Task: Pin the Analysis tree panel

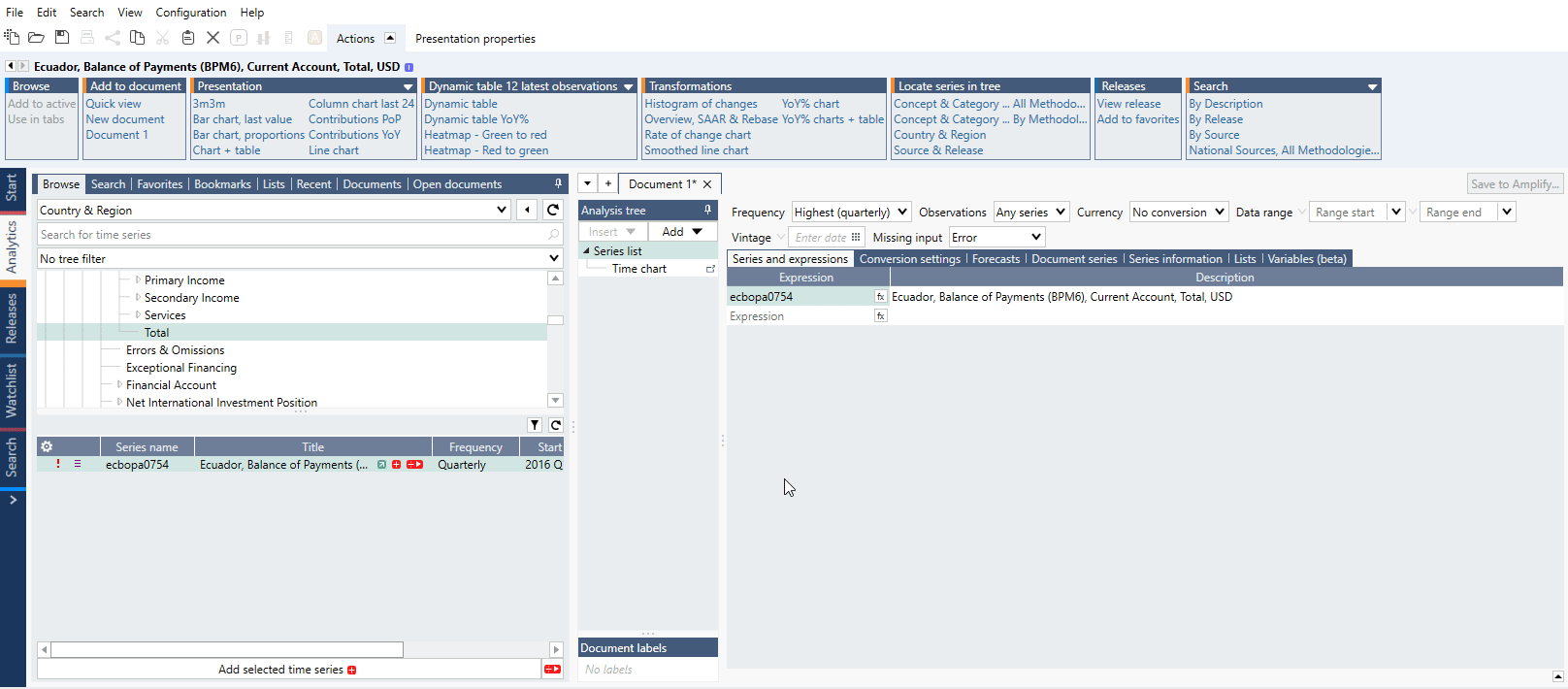Action: tap(707, 211)
